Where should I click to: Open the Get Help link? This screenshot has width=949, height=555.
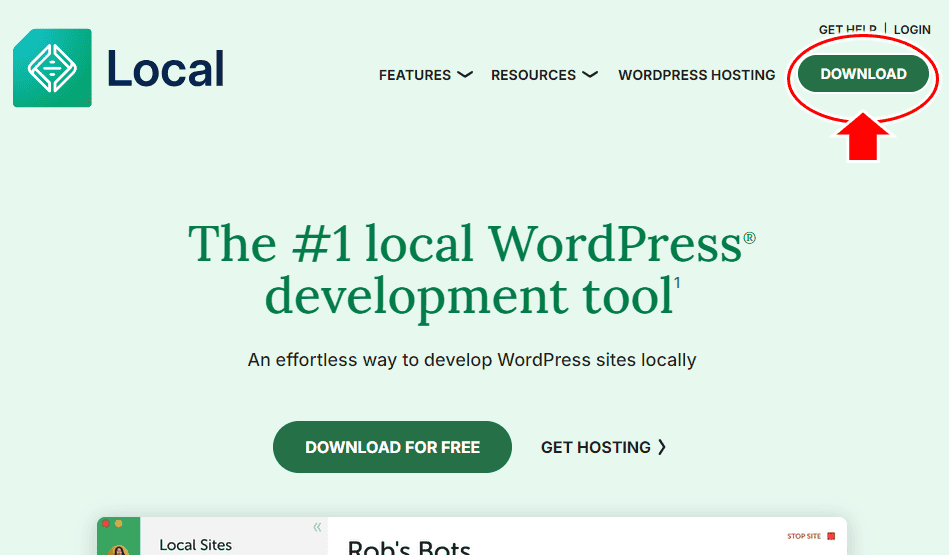coord(847,30)
